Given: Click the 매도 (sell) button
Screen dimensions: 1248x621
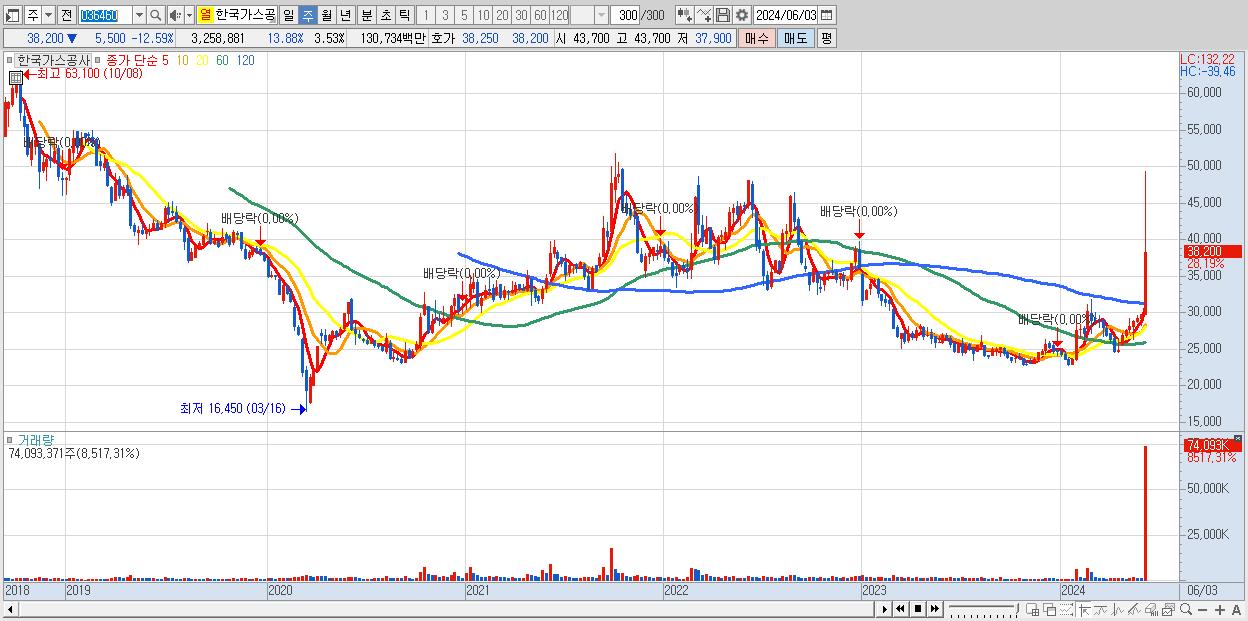Looking at the screenshot, I should (x=795, y=38).
